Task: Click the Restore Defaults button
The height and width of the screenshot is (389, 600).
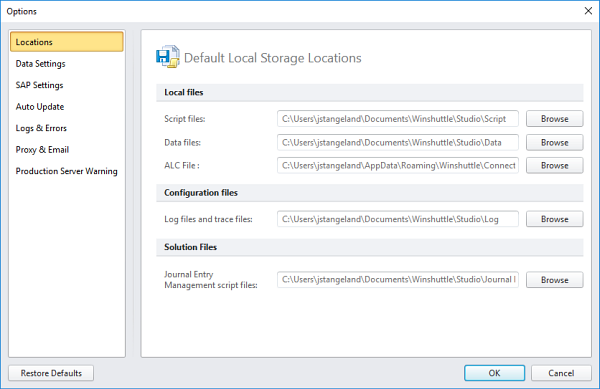Action: pos(51,373)
